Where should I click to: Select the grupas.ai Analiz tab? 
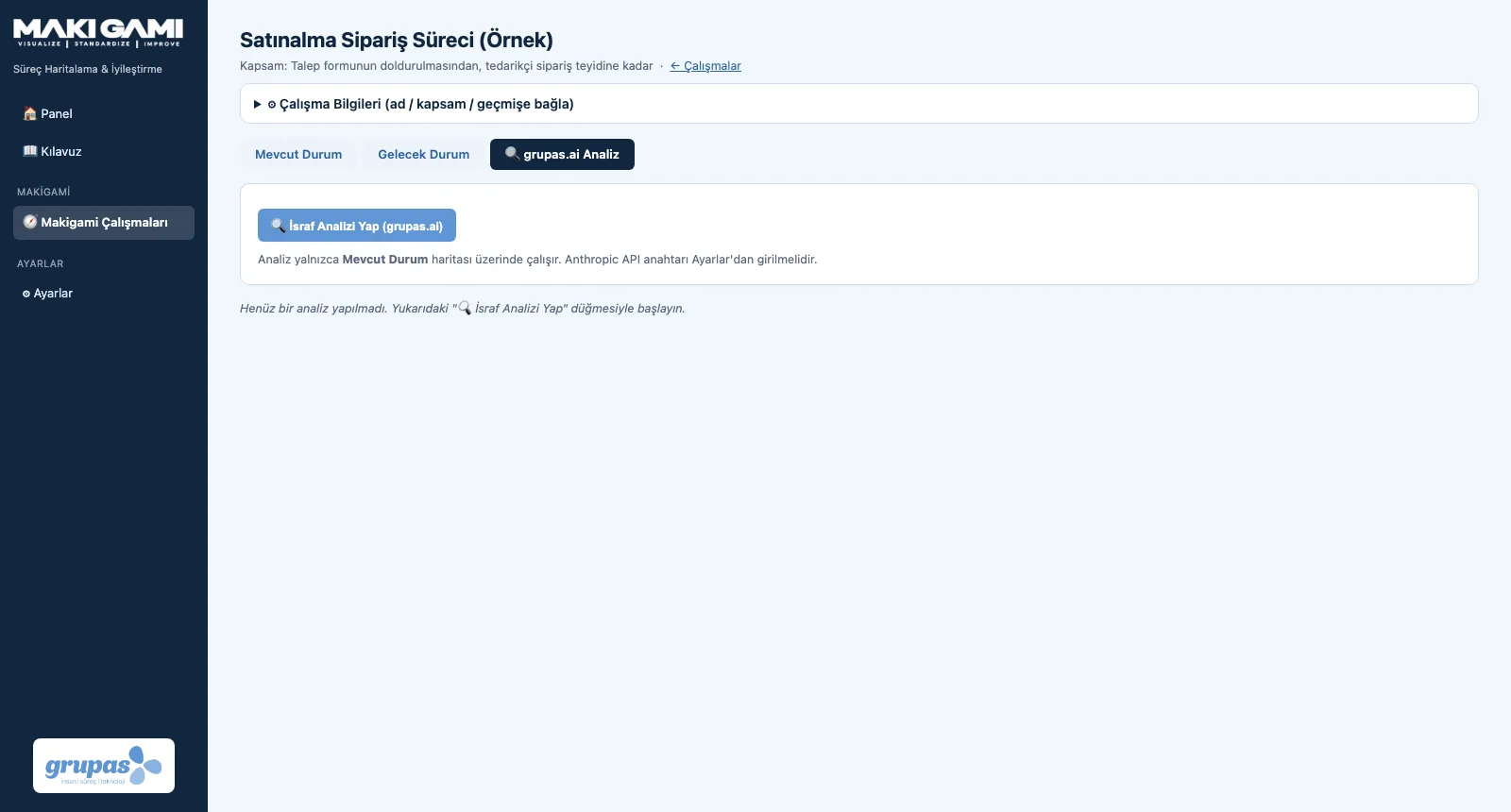click(562, 154)
